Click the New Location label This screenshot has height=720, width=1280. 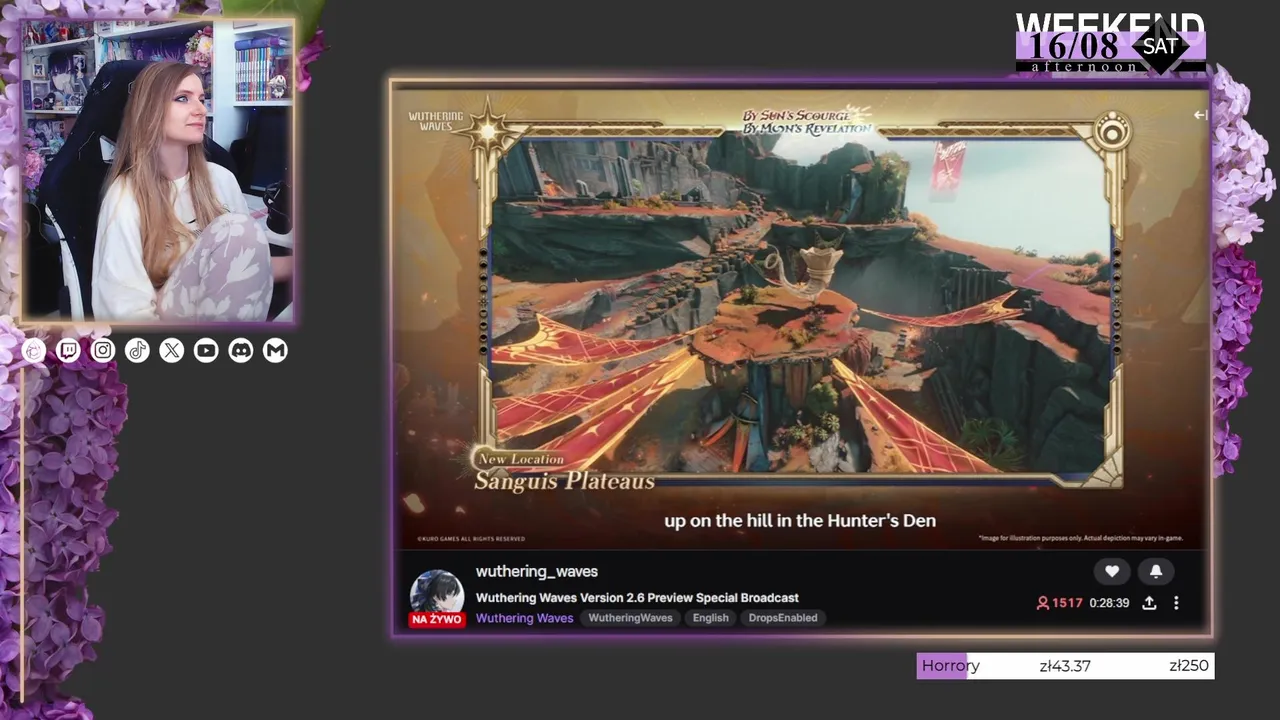(521, 459)
